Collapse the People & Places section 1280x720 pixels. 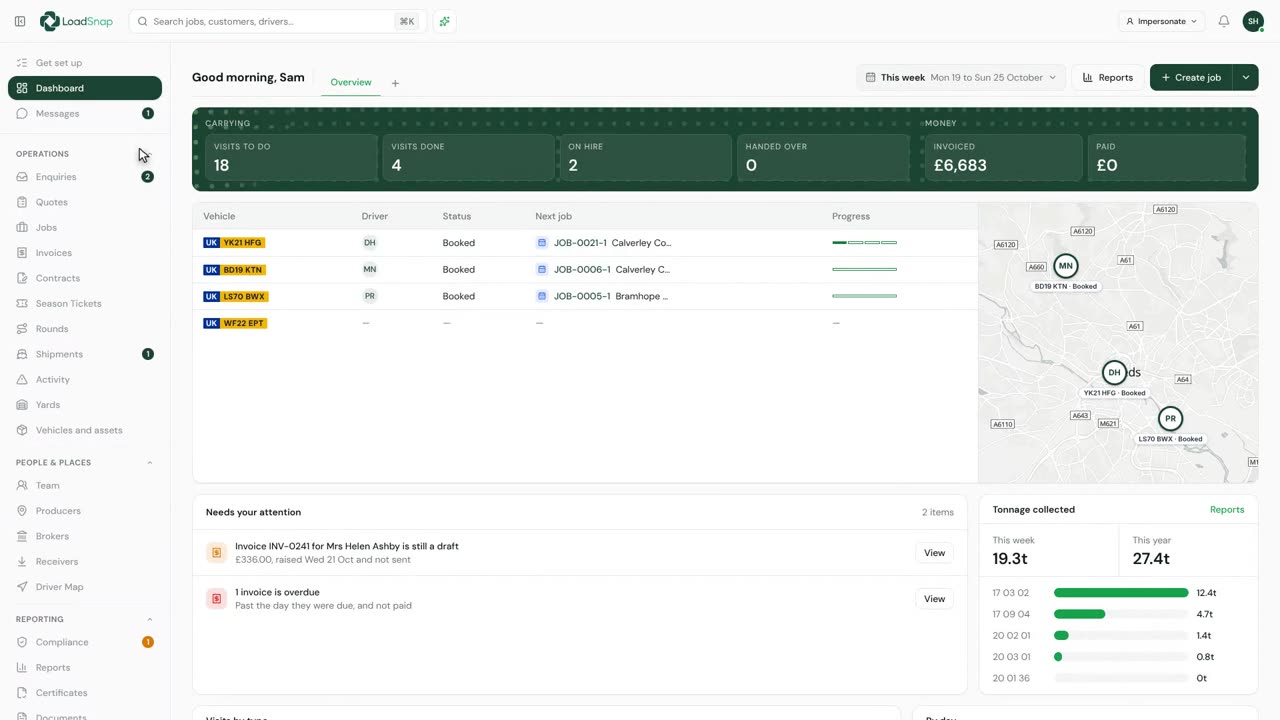[x=150, y=462]
